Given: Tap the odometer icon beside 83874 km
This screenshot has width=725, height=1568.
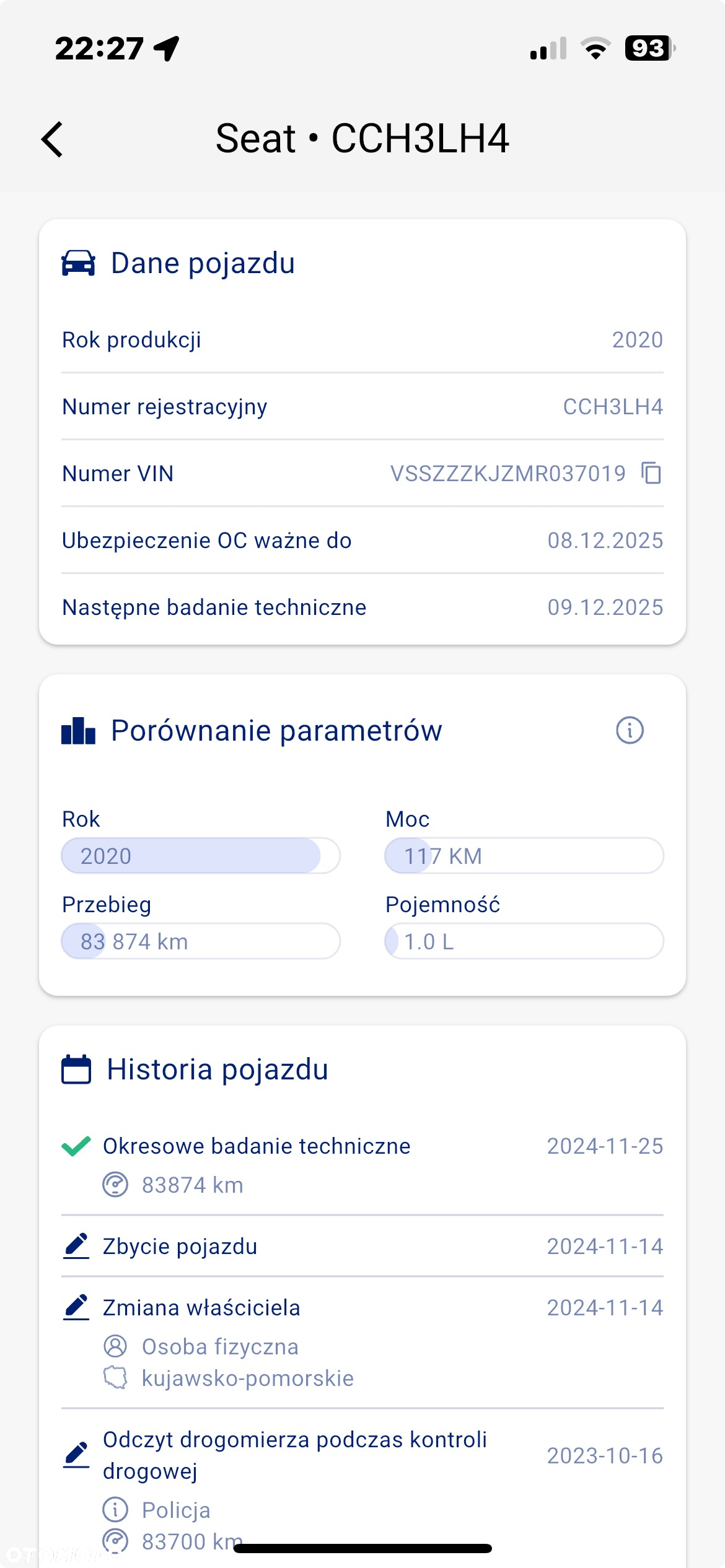Looking at the screenshot, I should tap(115, 1185).
